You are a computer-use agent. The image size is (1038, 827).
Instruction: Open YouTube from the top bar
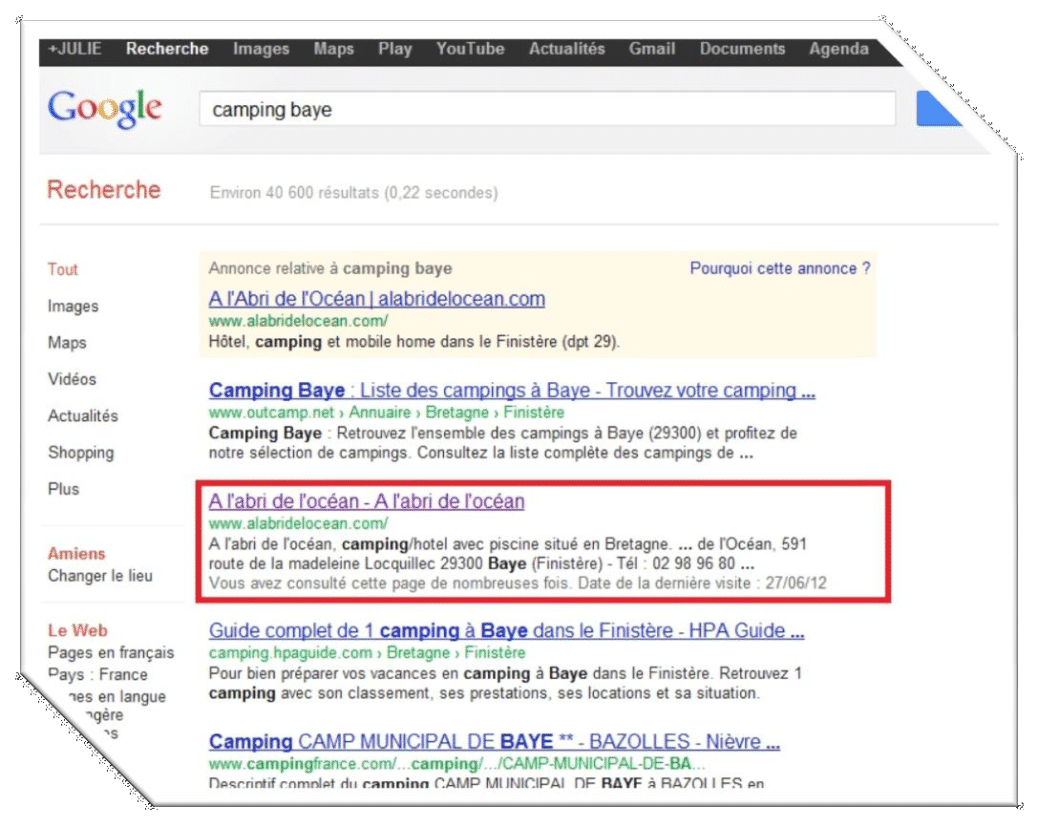click(470, 49)
